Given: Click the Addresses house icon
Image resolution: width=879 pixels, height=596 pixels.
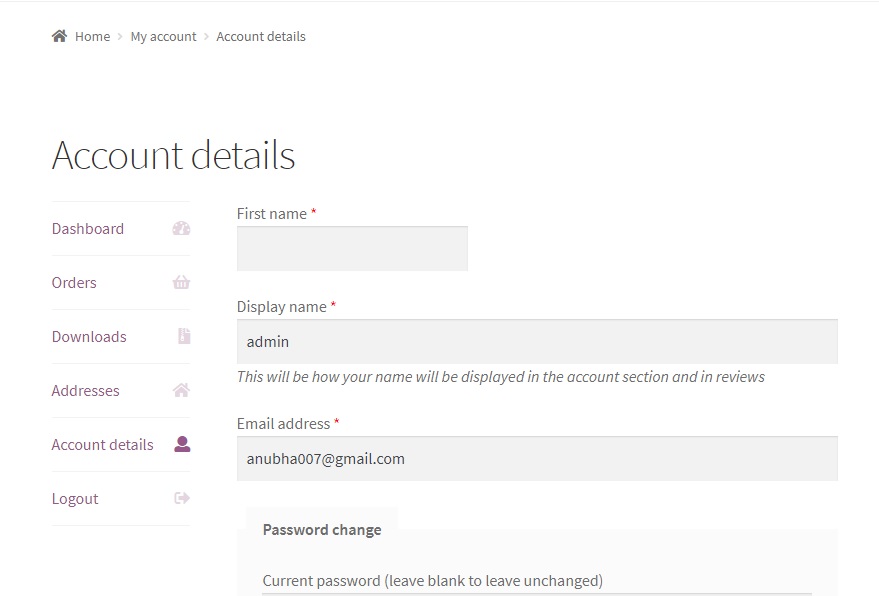Looking at the screenshot, I should tap(181, 390).
